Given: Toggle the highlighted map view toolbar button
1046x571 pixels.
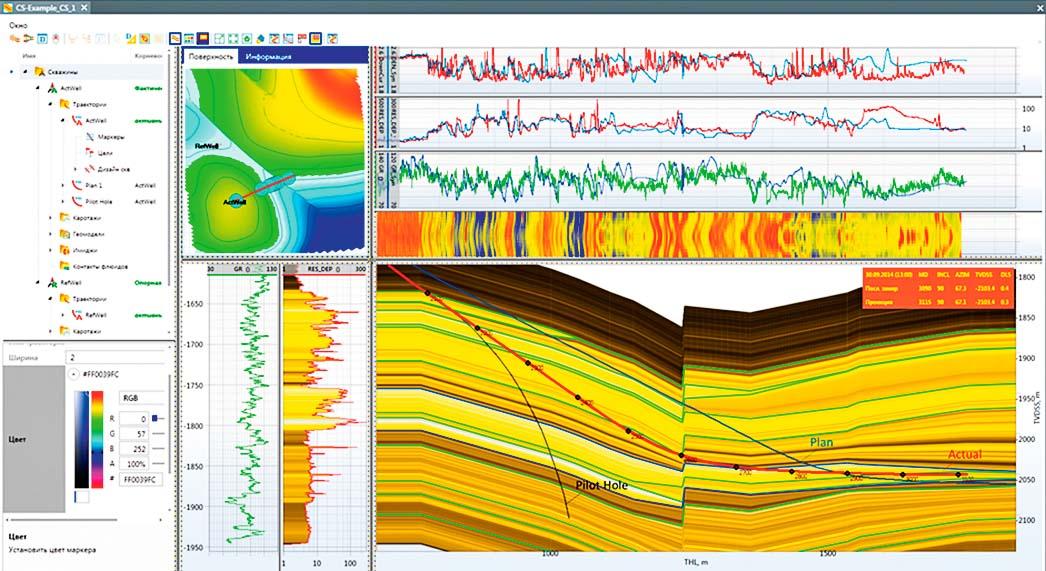Looking at the screenshot, I should point(174,38).
